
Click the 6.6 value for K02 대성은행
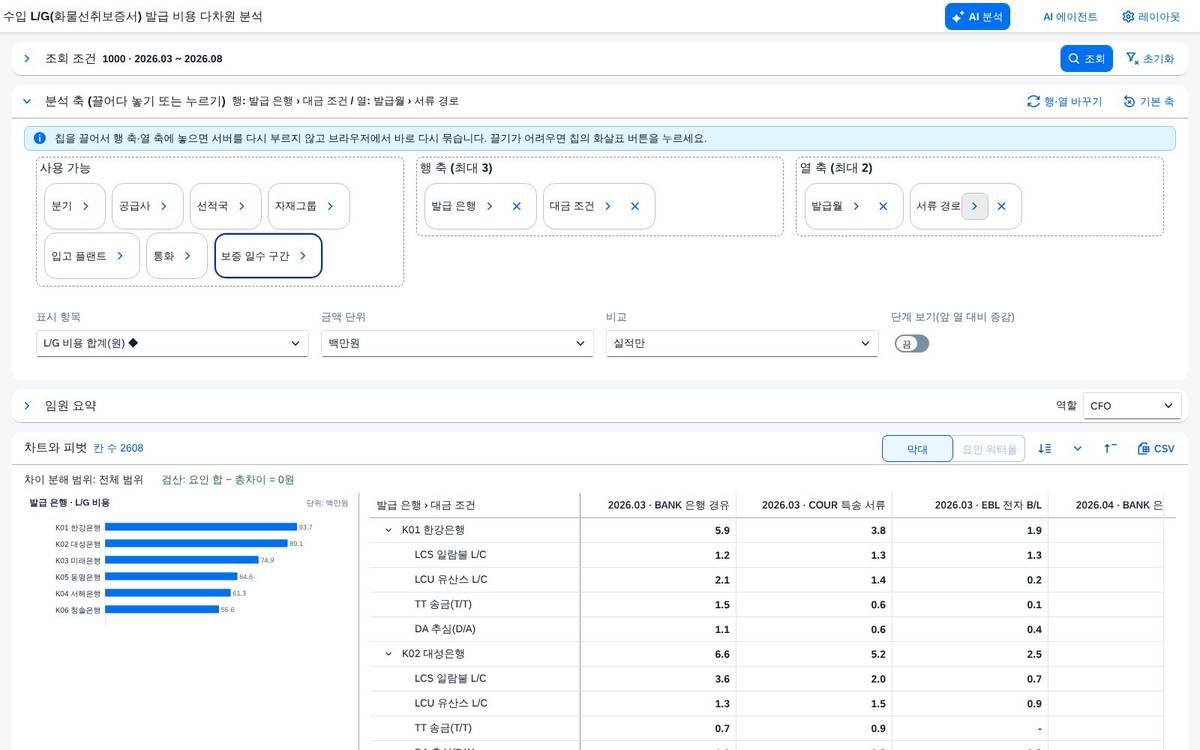722,654
